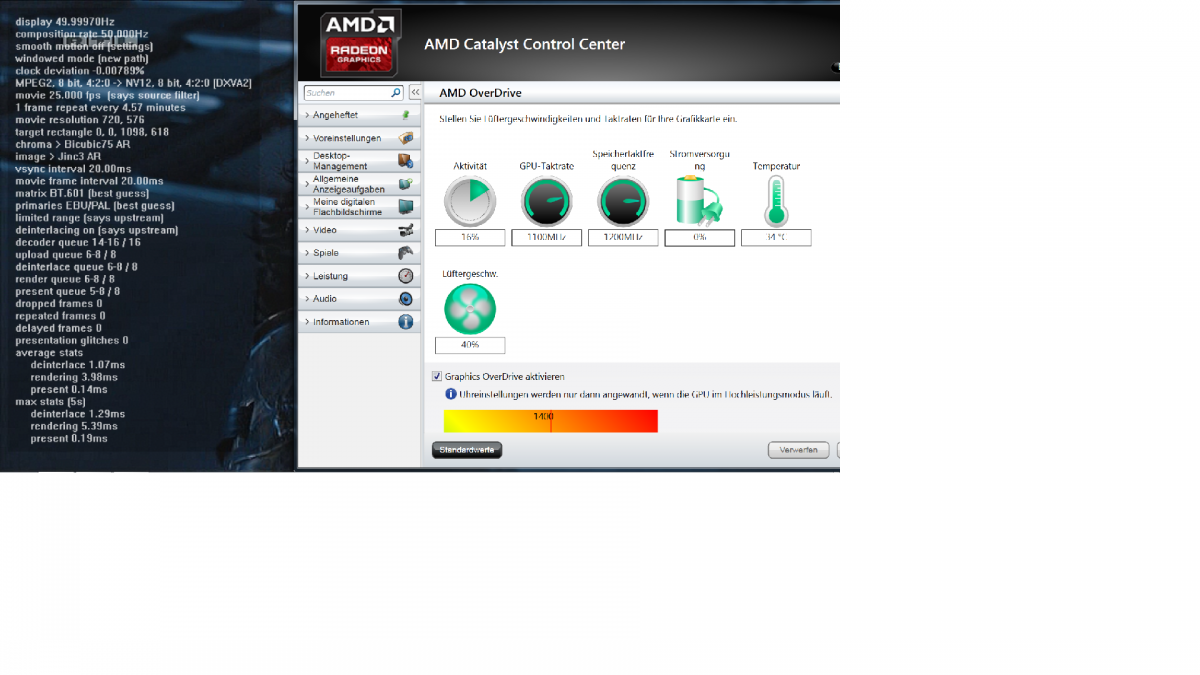Click the blue Informationen info icon
This screenshot has width=1200, height=675.
coord(405,322)
